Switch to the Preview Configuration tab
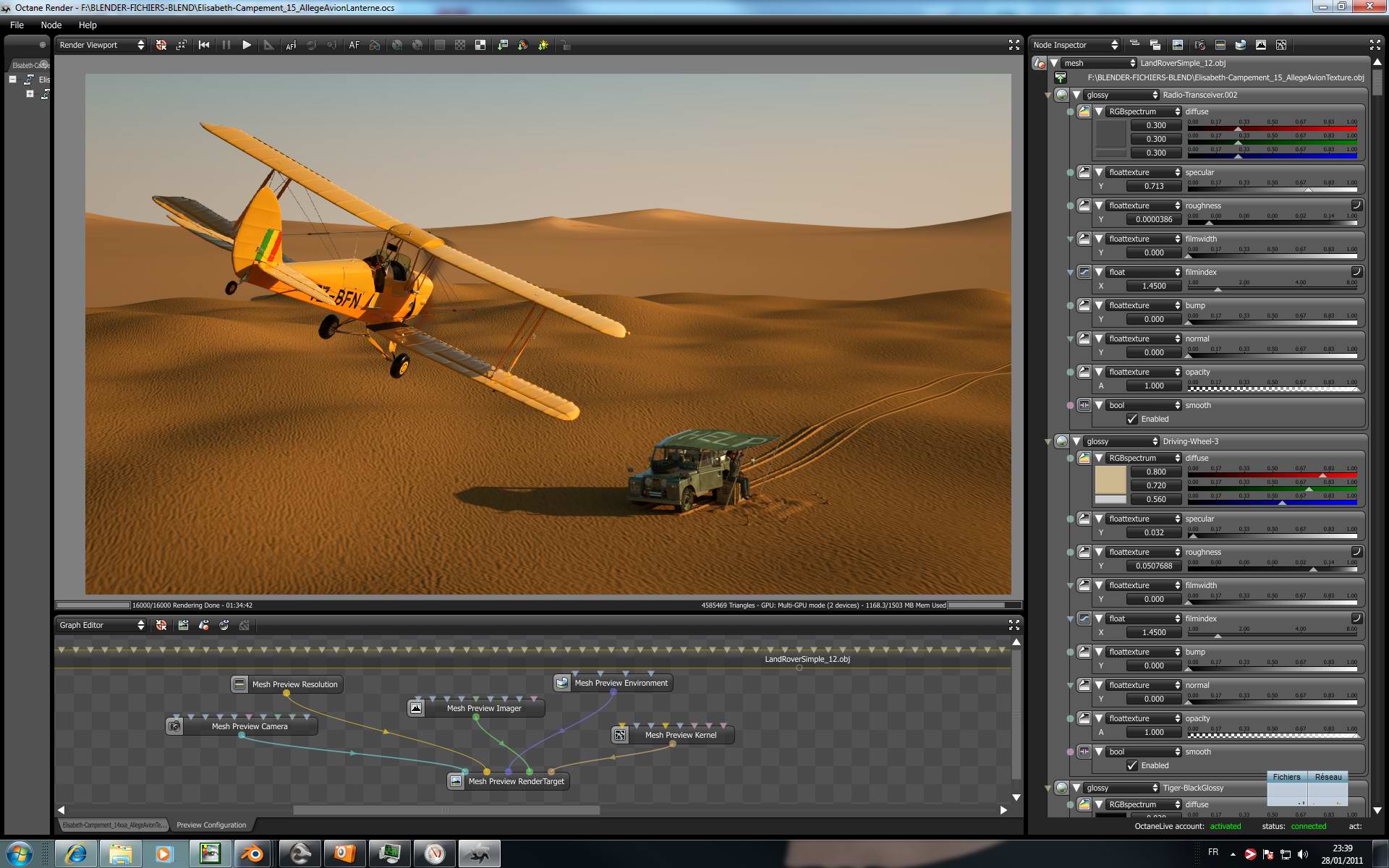The width and height of the screenshot is (1389, 868). coord(211,825)
